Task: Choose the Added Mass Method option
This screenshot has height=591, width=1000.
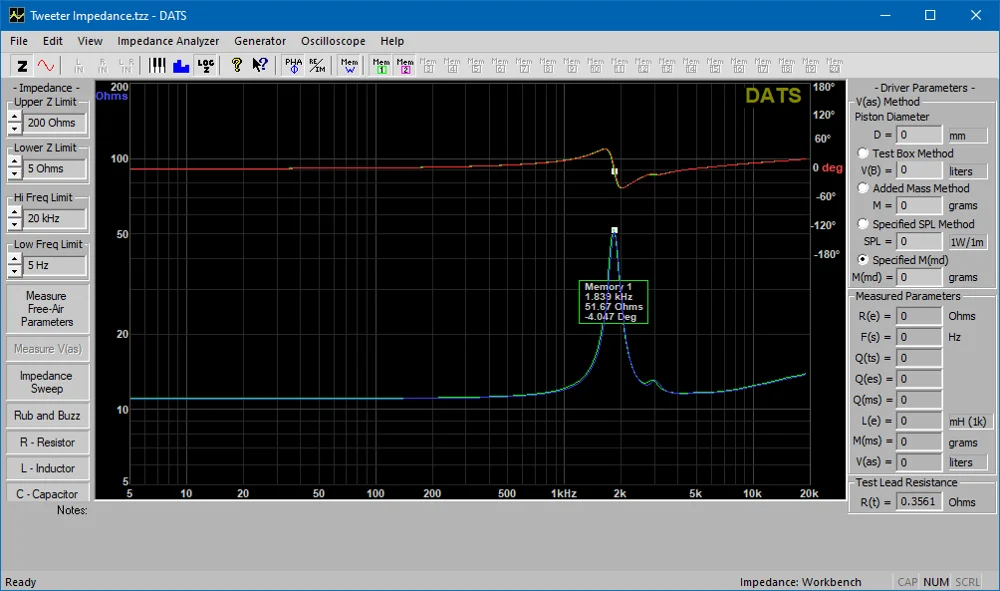Action: pos(863,189)
